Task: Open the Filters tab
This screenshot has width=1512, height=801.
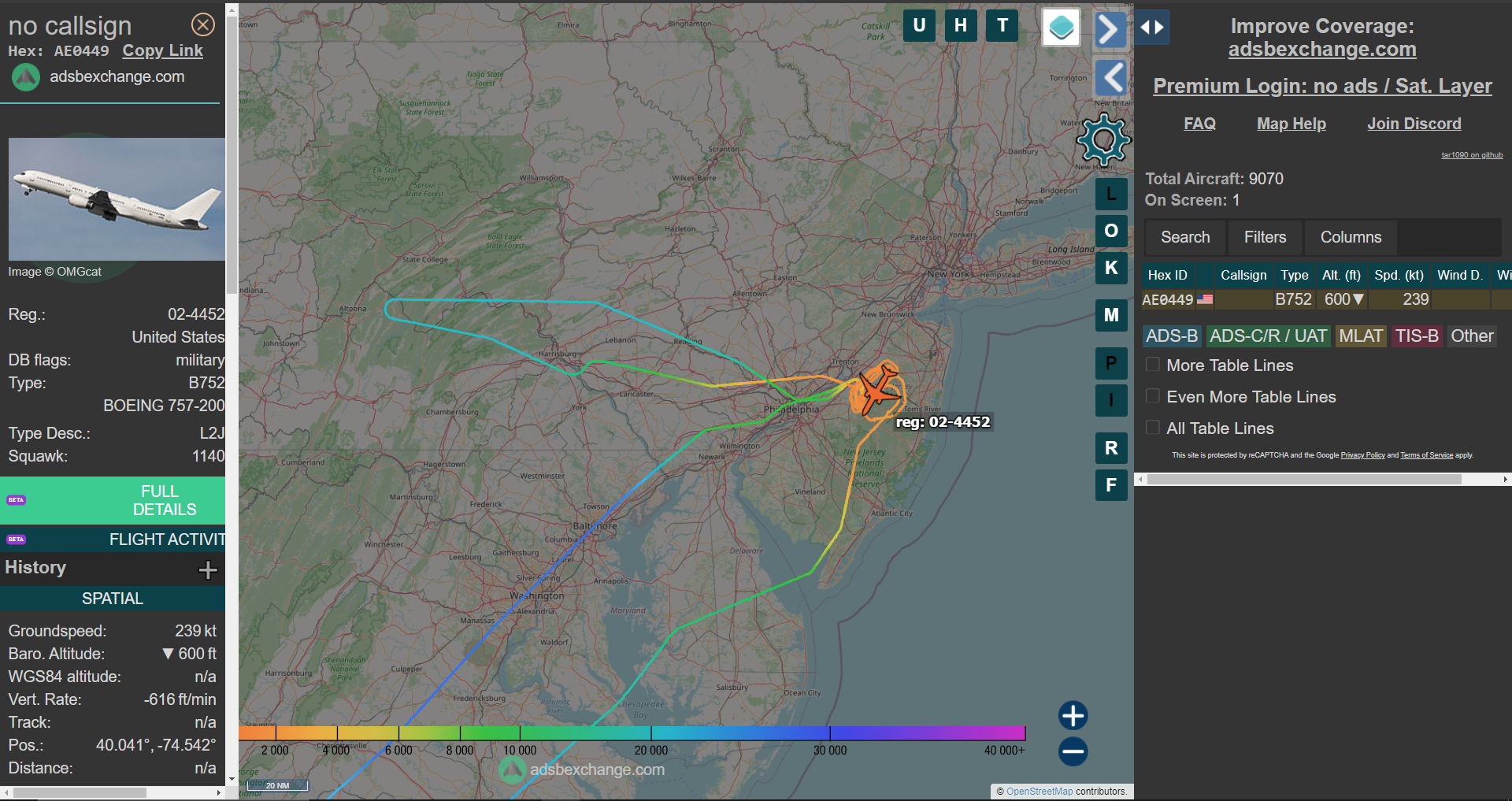Action: point(1265,237)
